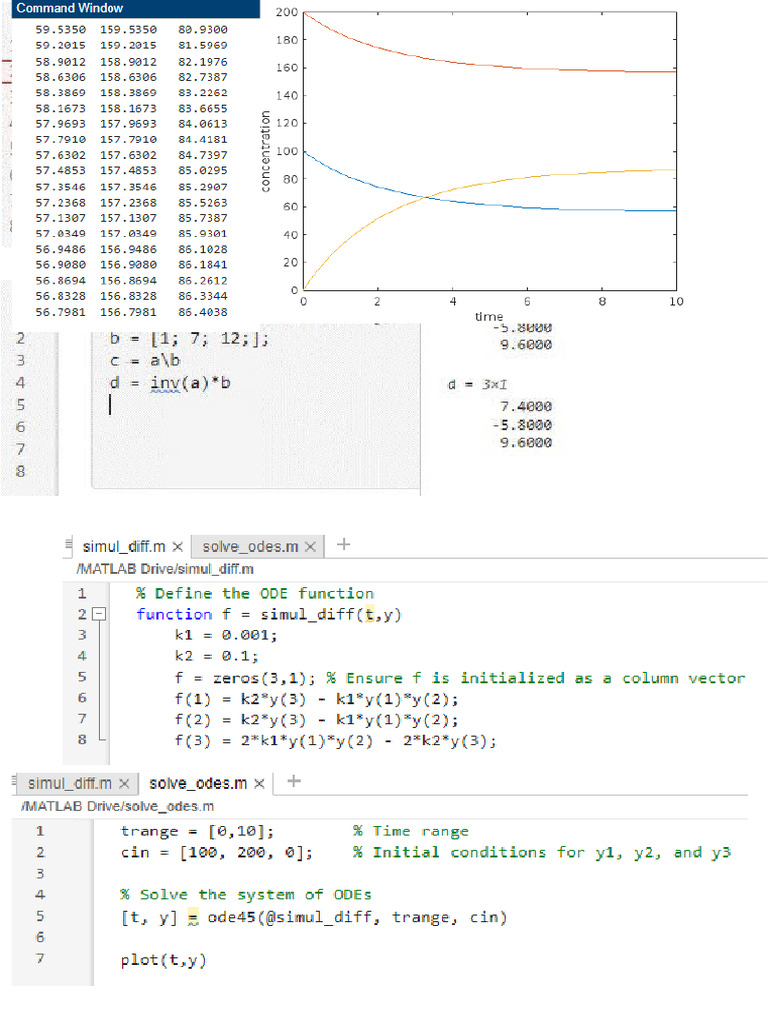Click 'inv(a)*b' underlined expression

190,383
